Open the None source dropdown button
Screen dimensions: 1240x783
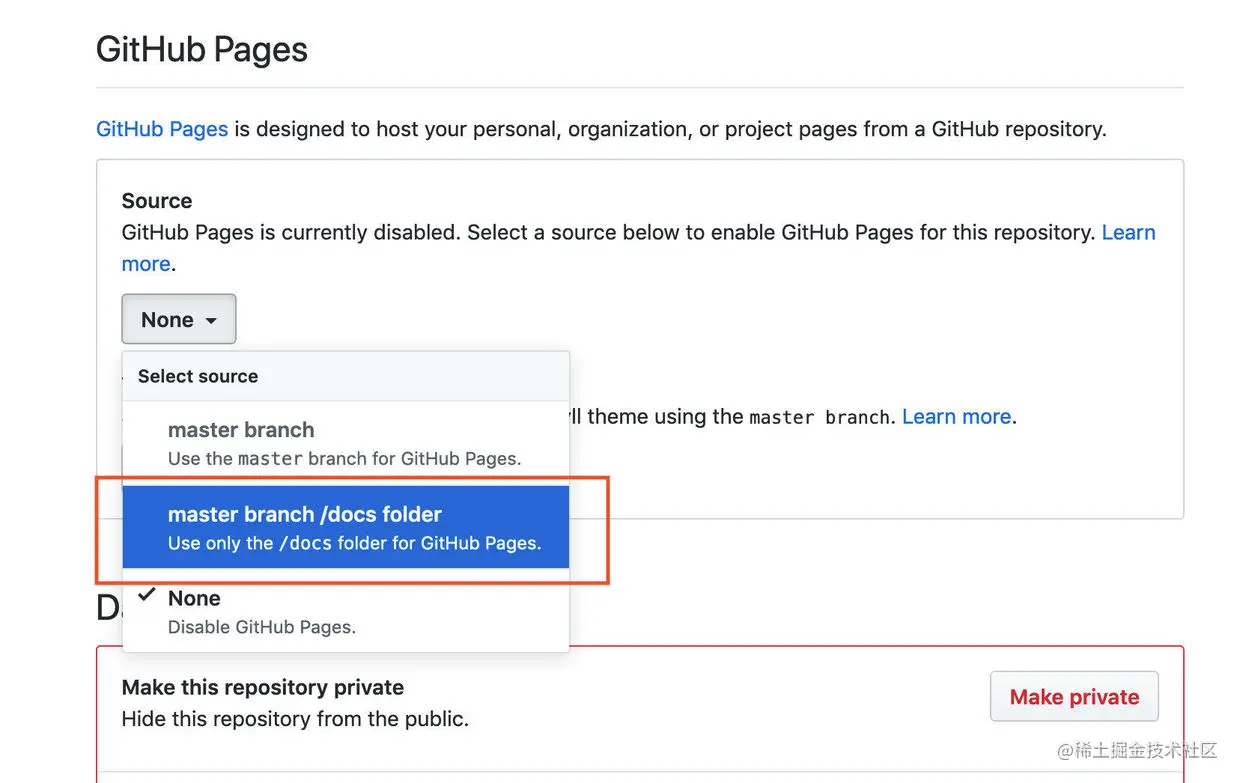click(179, 320)
